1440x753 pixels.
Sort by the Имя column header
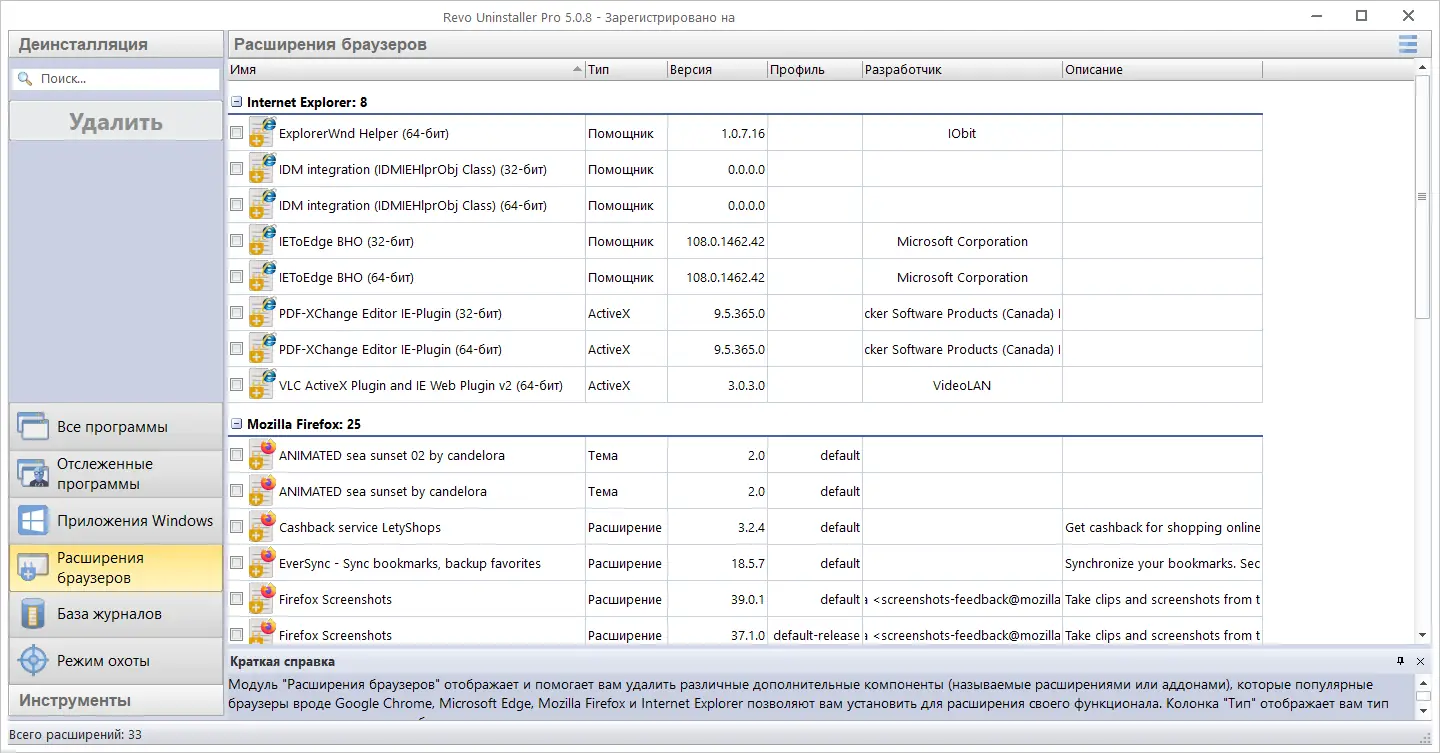pyautogui.click(x=406, y=70)
